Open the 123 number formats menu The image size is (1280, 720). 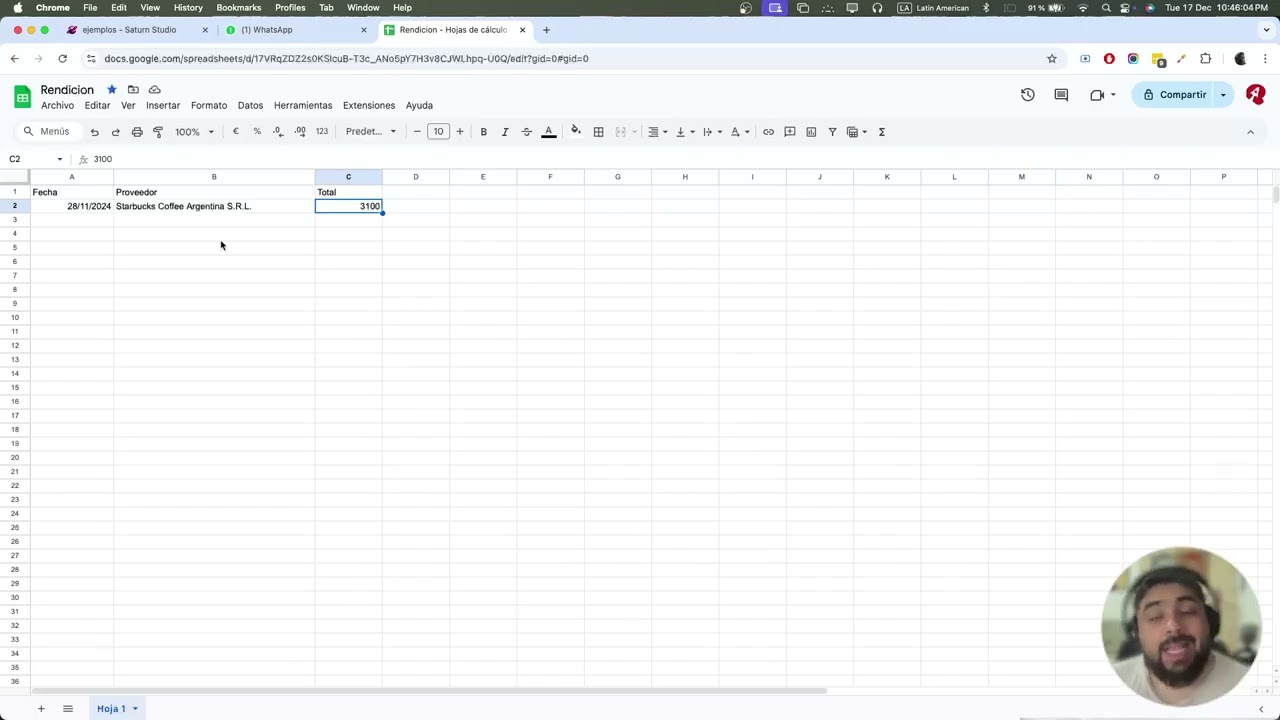pos(322,132)
